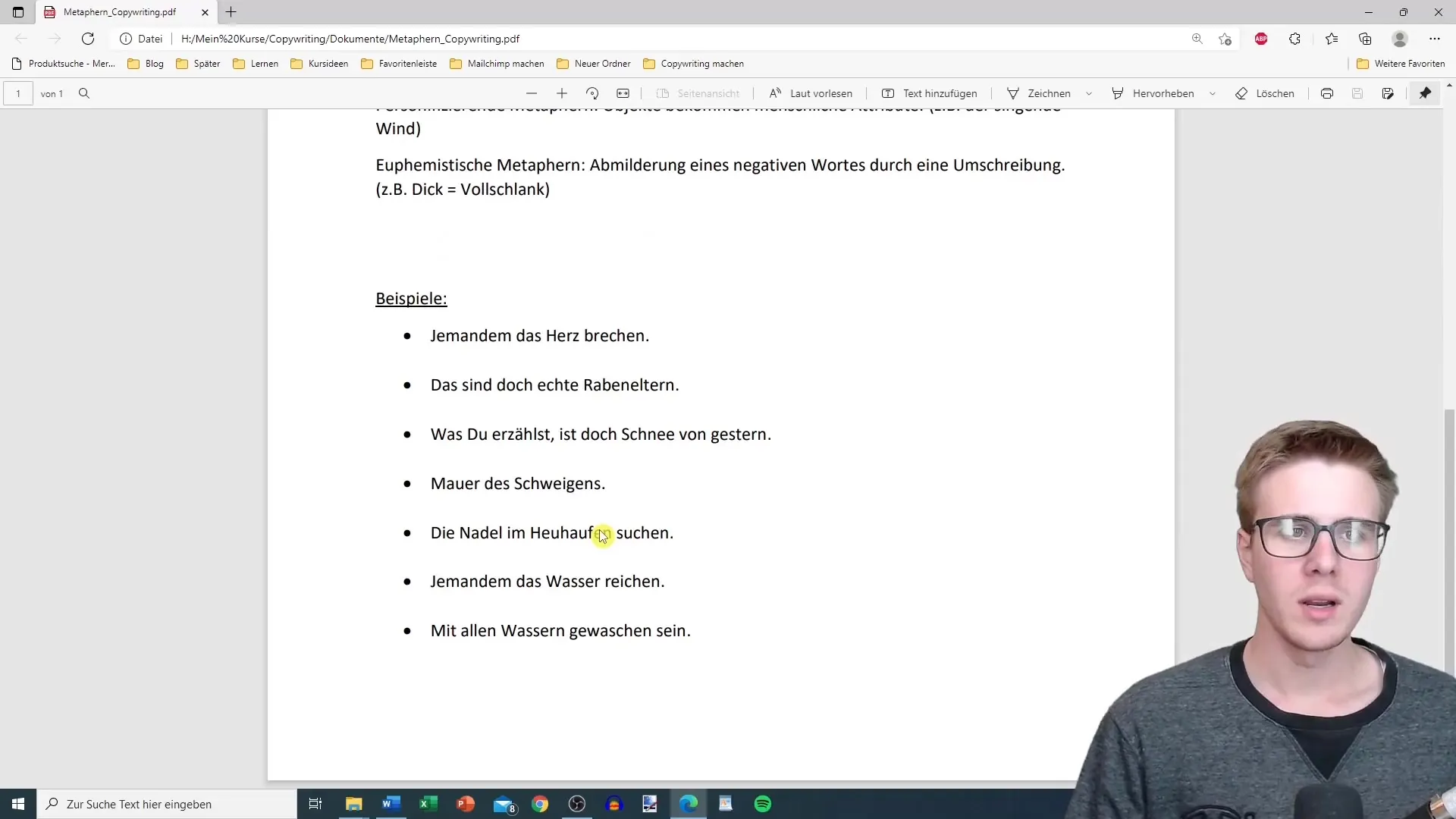Open Task View on the taskbar
This screenshot has width=1456, height=819.
315,804
